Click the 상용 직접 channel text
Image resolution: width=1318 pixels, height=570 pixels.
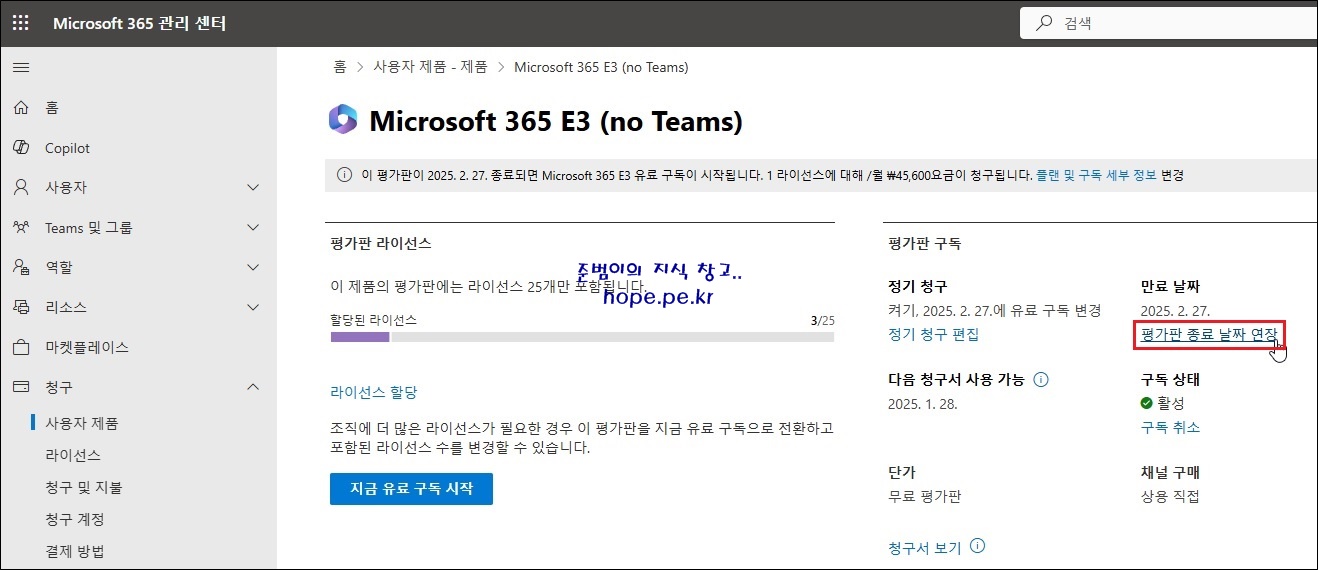pos(1170,496)
